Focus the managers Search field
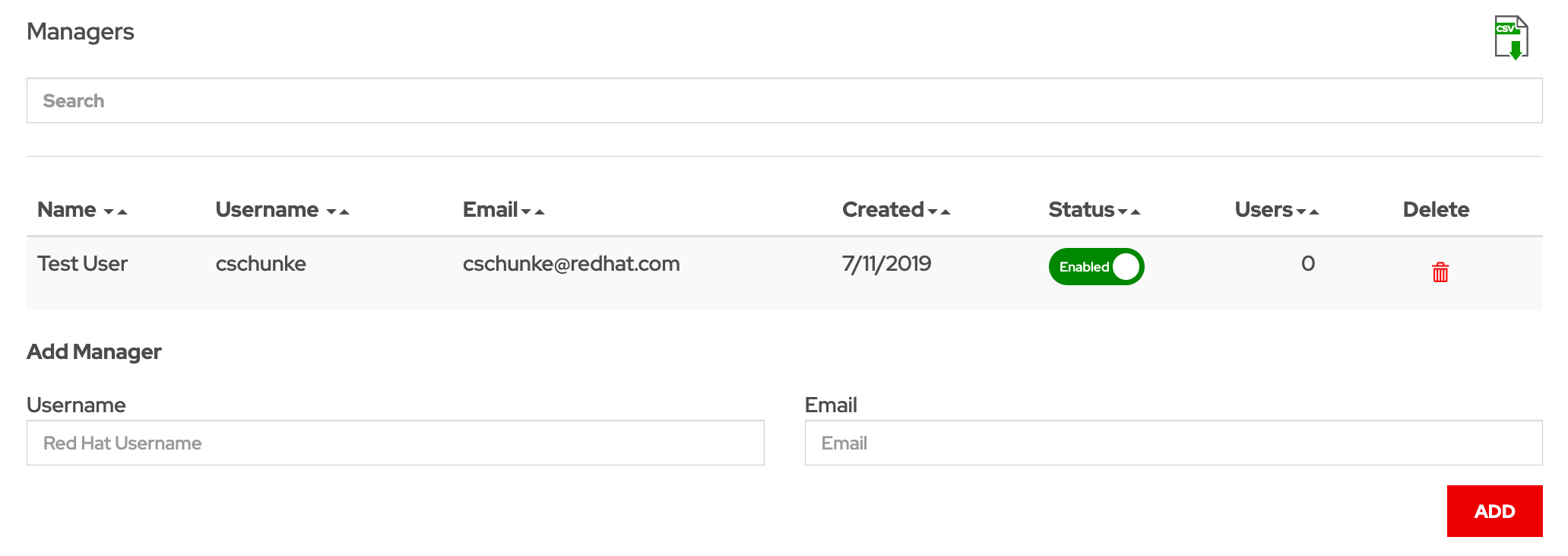 pyautogui.click(x=784, y=100)
